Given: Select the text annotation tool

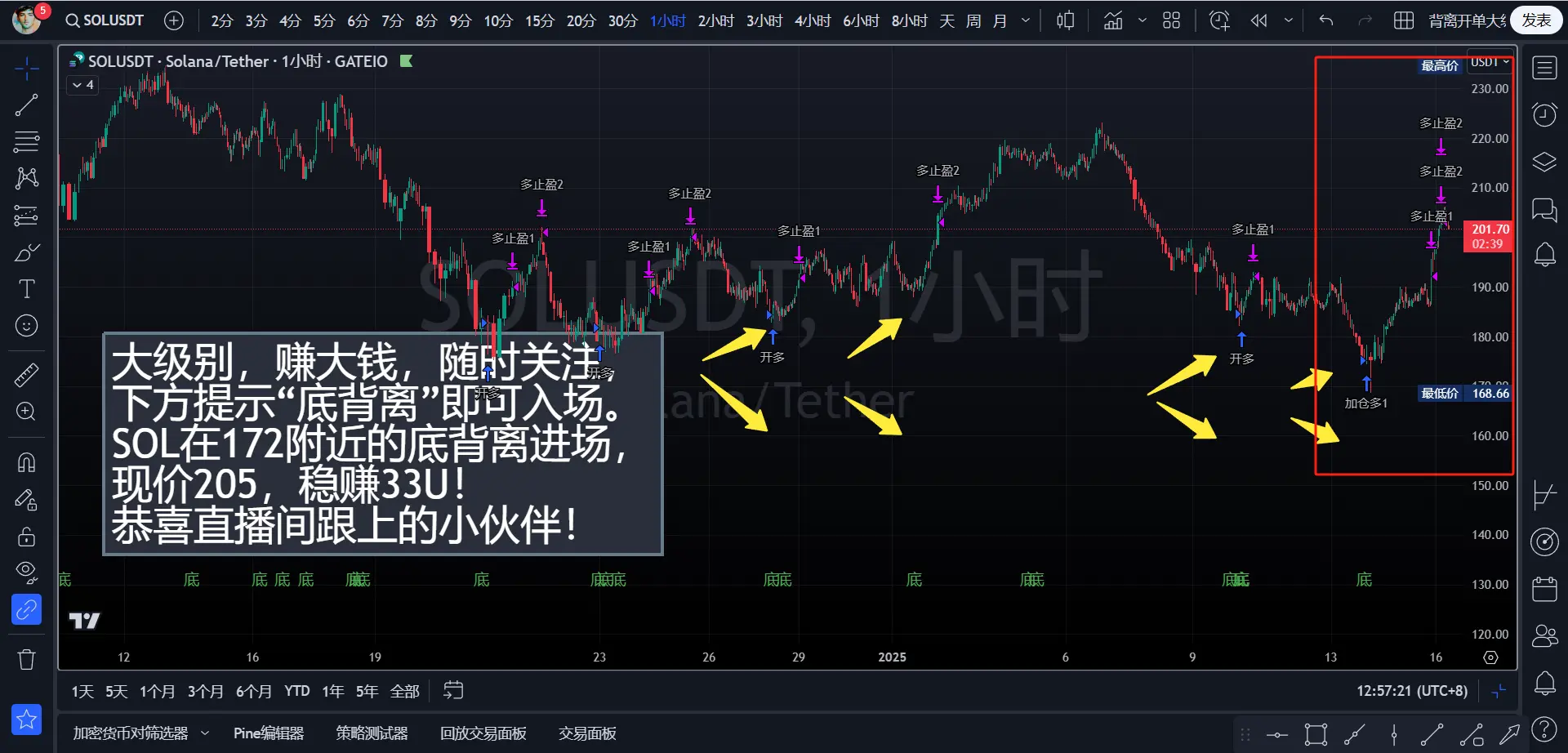Looking at the screenshot, I should point(26,289).
